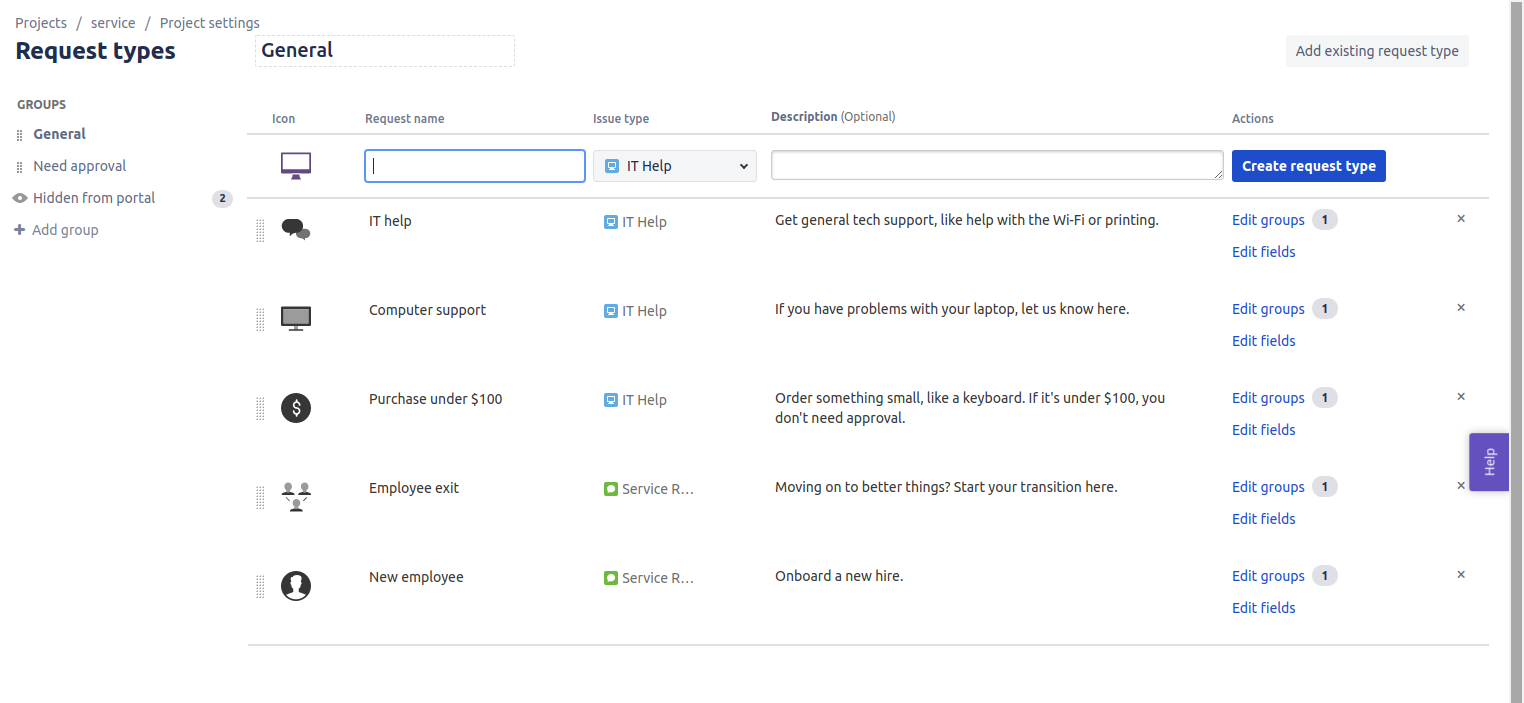Click Add existing request type button
The height and width of the screenshot is (703, 1524).
(x=1377, y=51)
